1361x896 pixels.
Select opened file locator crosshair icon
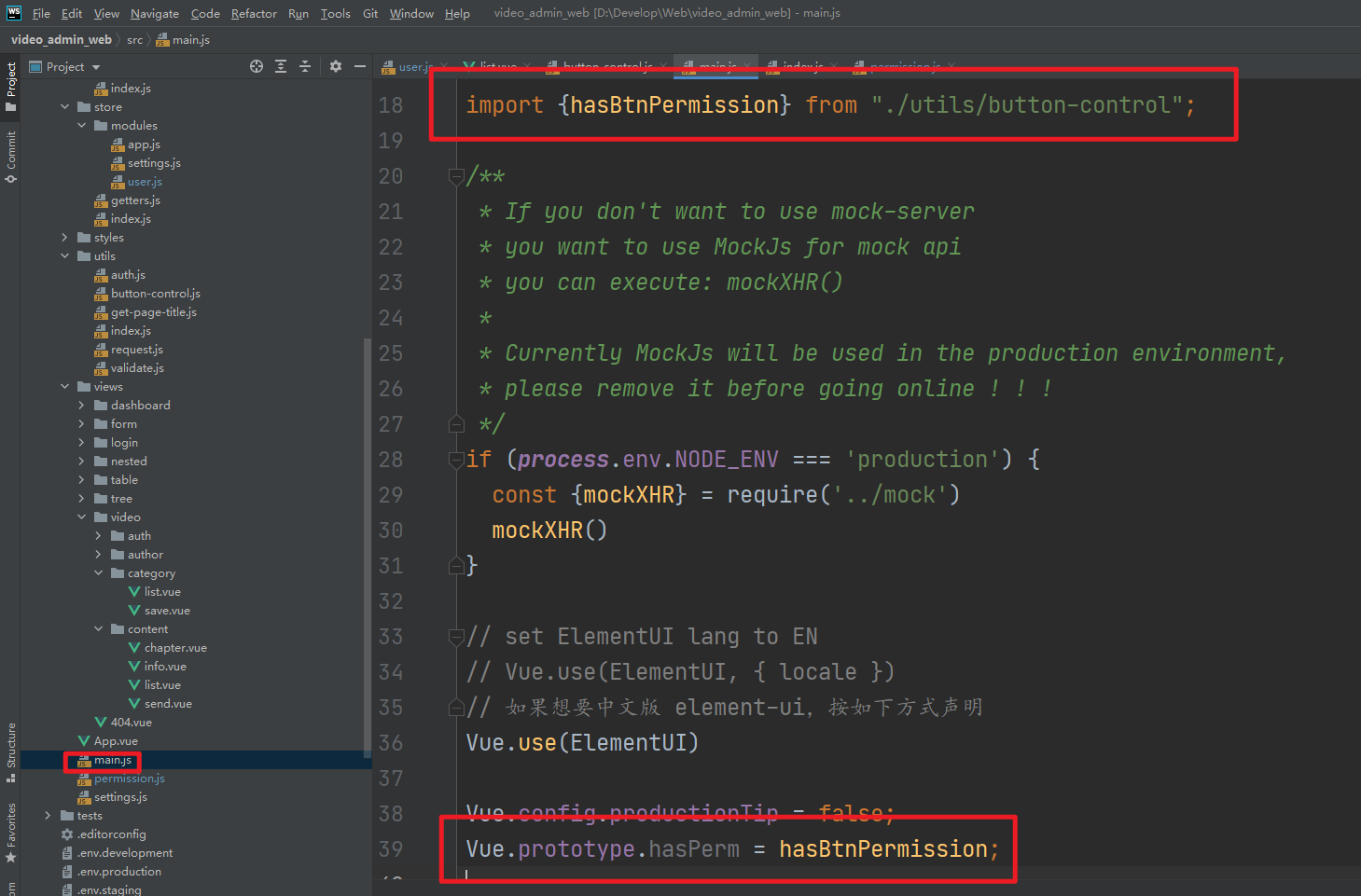tap(257, 66)
